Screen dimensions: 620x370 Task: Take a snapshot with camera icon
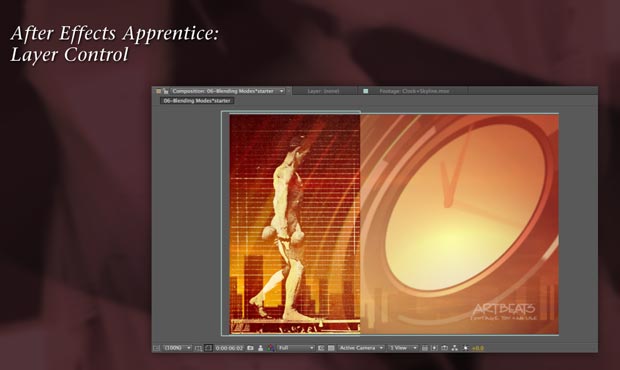click(x=250, y=348)
